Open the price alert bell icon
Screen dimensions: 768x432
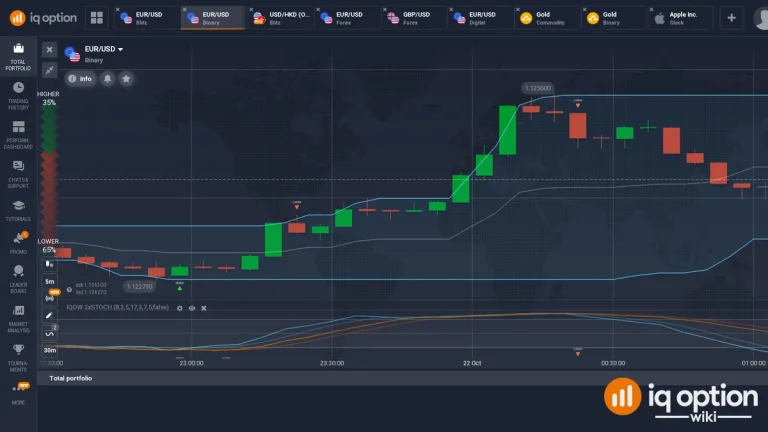(107, 78)
